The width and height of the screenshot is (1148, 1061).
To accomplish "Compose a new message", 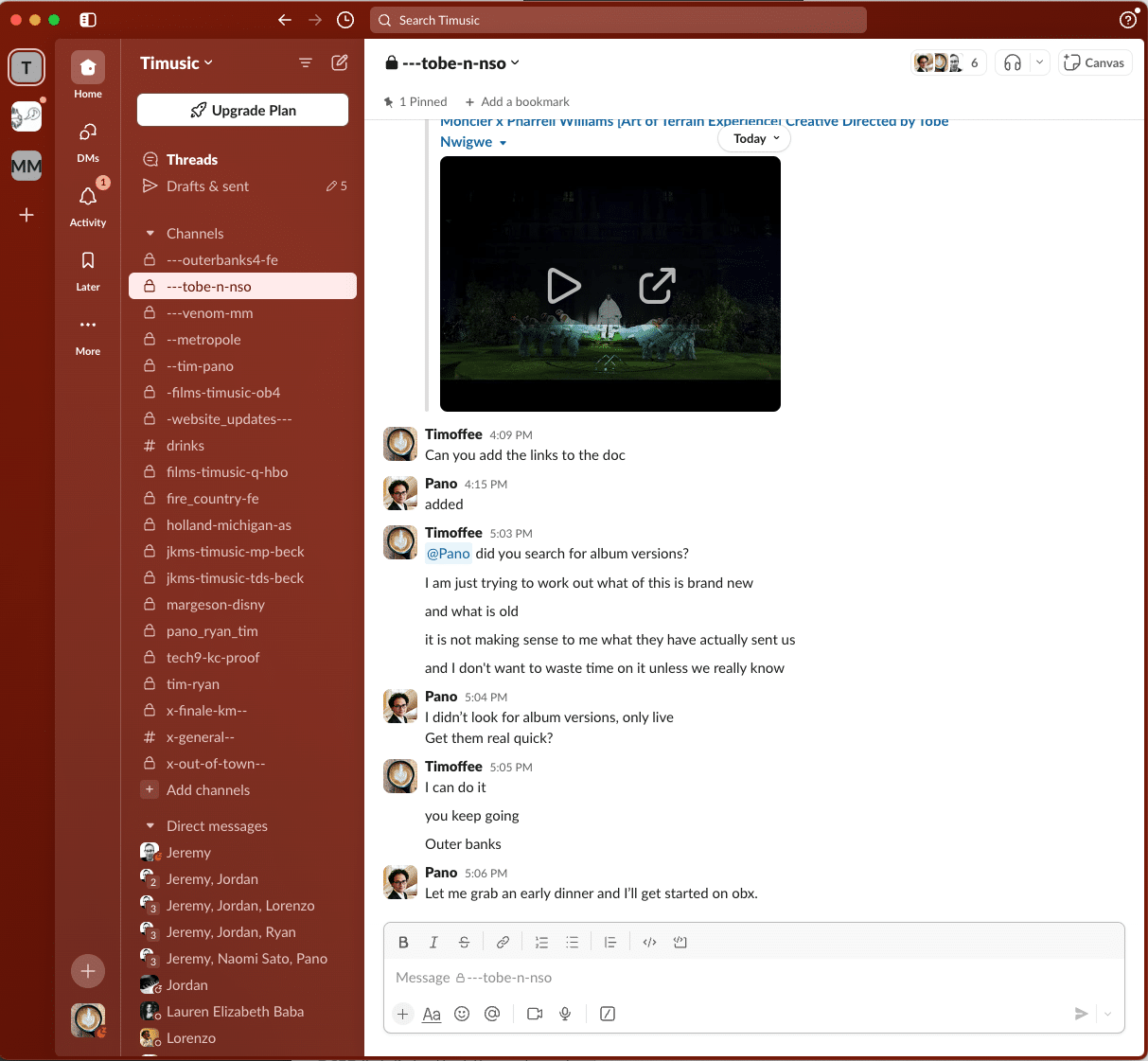I will coord(339,62).
